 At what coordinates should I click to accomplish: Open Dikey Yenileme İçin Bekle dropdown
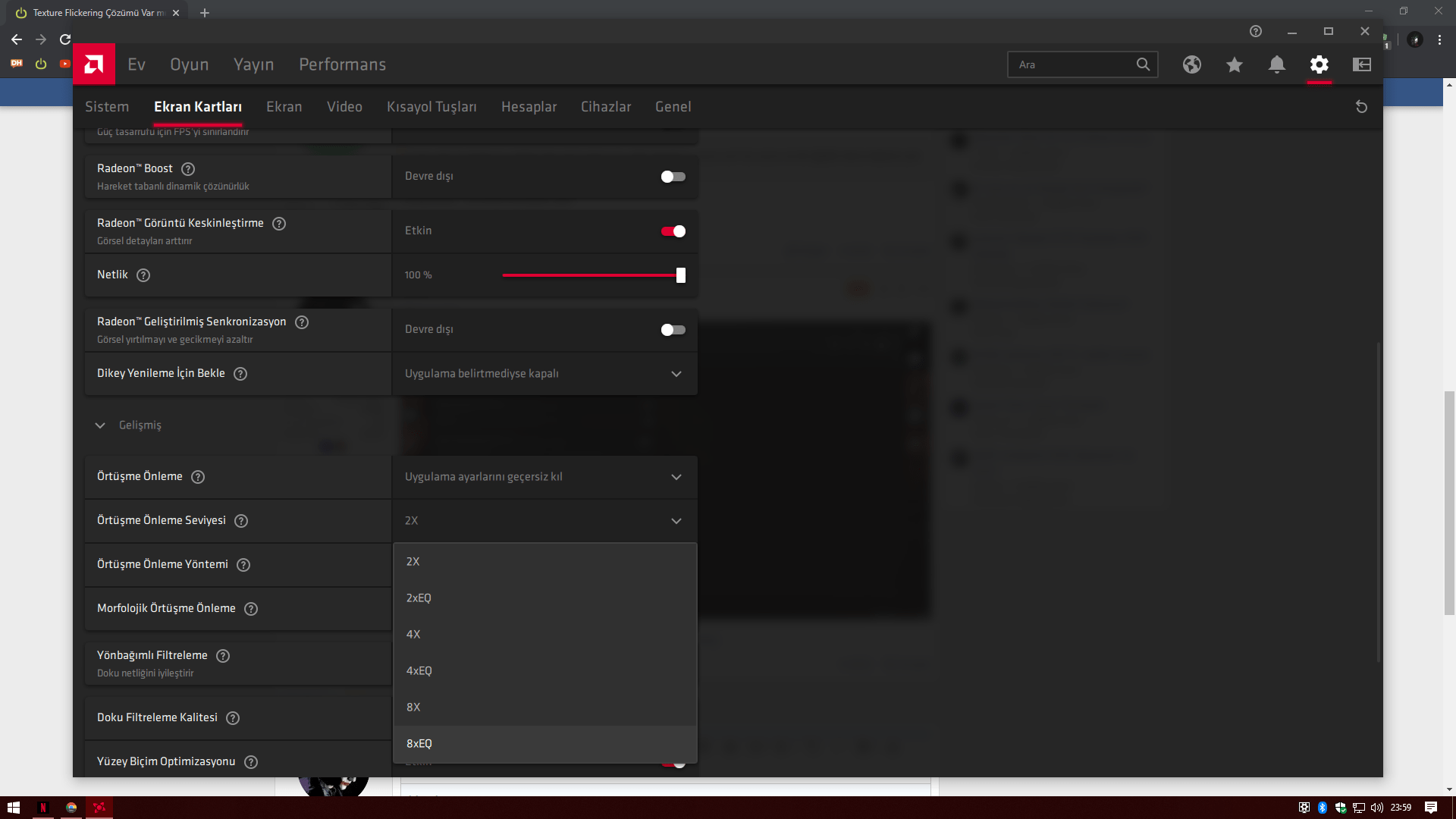(x=544, y=374)
